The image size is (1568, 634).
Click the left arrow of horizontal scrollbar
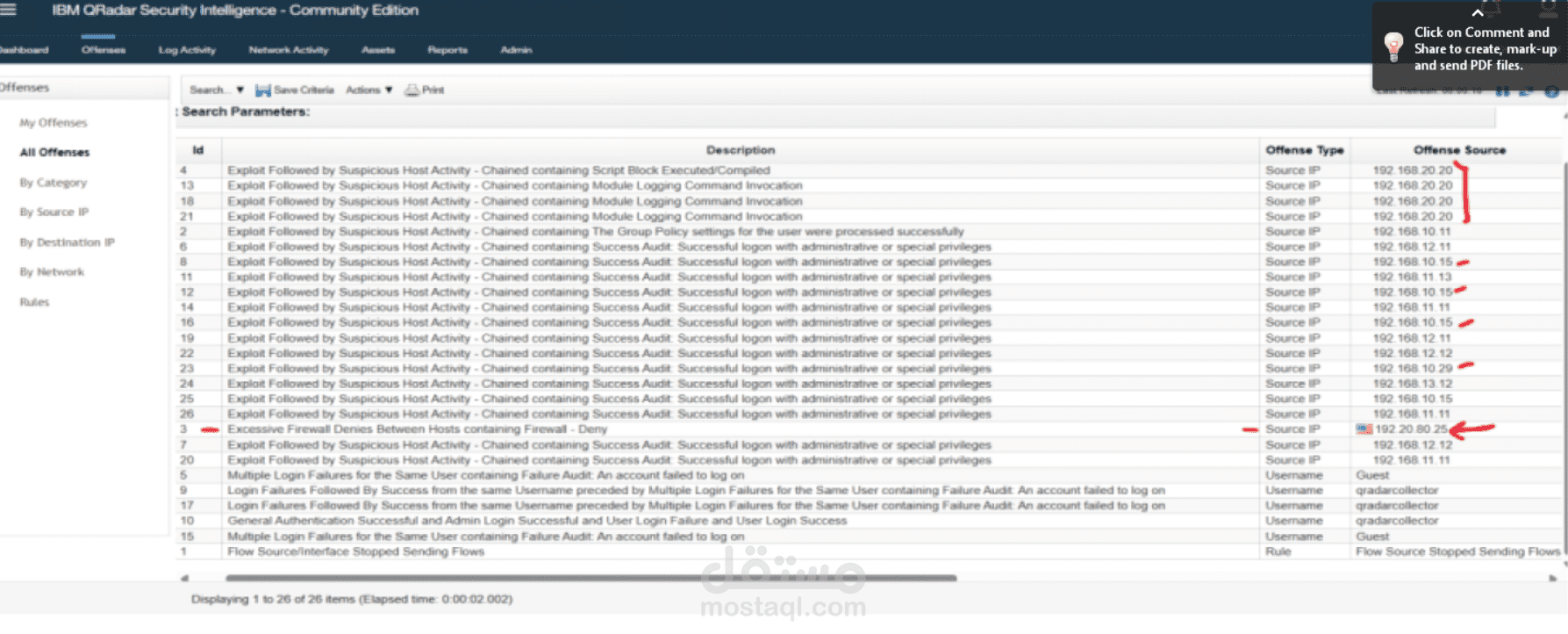184,578
